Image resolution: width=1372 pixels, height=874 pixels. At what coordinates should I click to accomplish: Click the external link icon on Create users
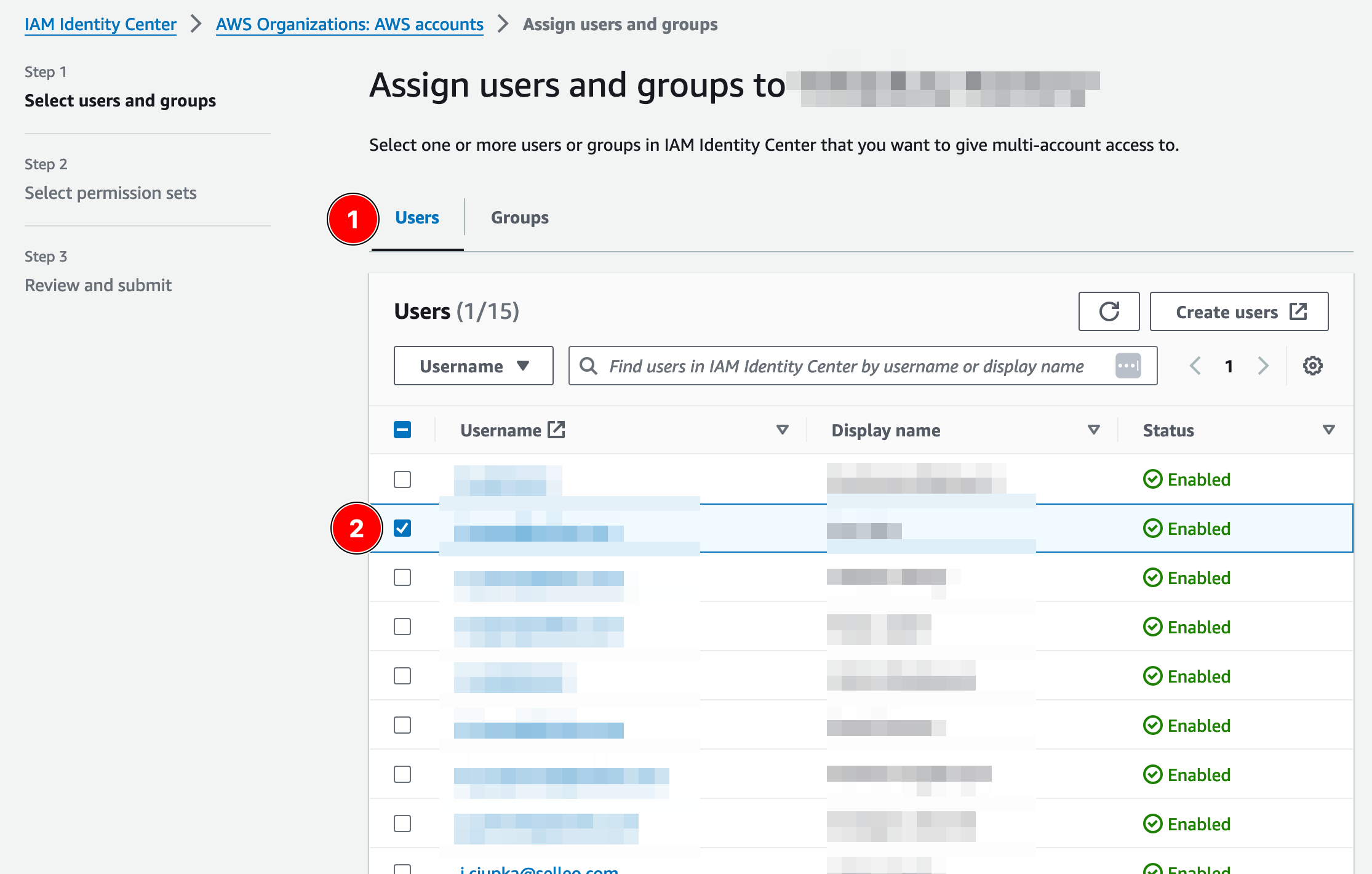click(x=1298, y=311)
